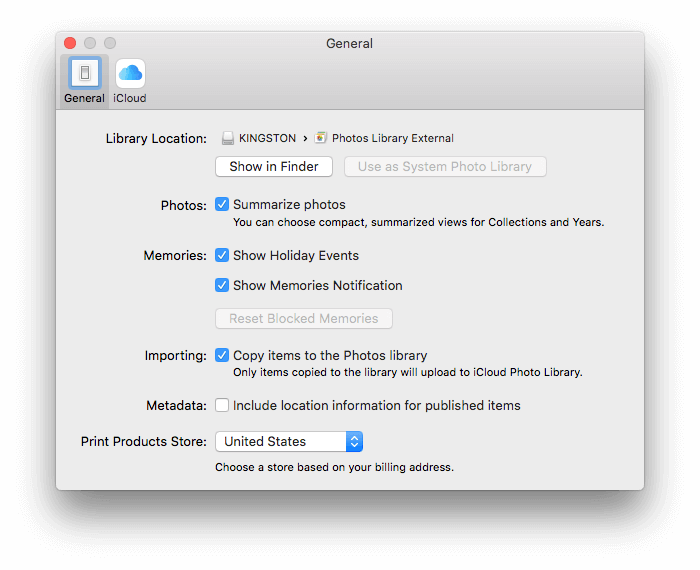Screen dimensions: 700x570
Task: Switch to the iCloud preferences pane
Action: pyautogui.click(x=130, y=74)
